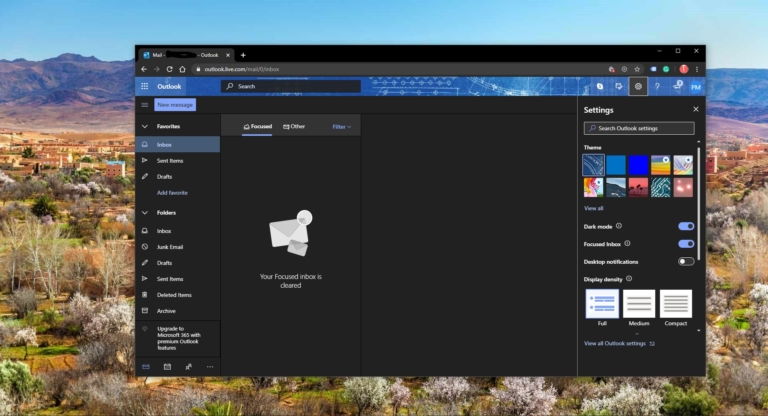Screen dimensions: 768x416
Task: Open Sent Items under Favorites
Action: tap(178, 161)
